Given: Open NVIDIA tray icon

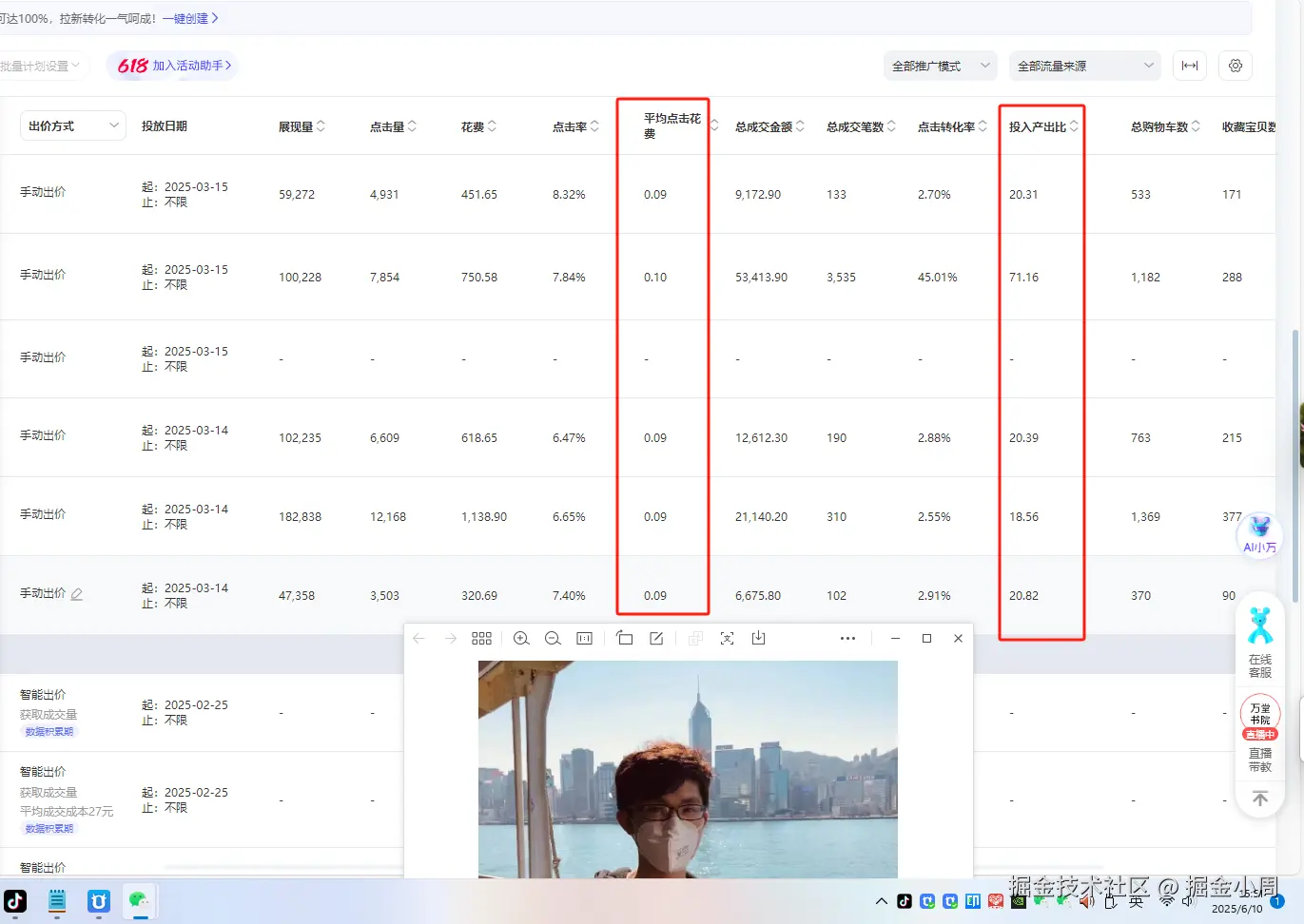Looking at the screenshot, I should tap(1019, 901).
